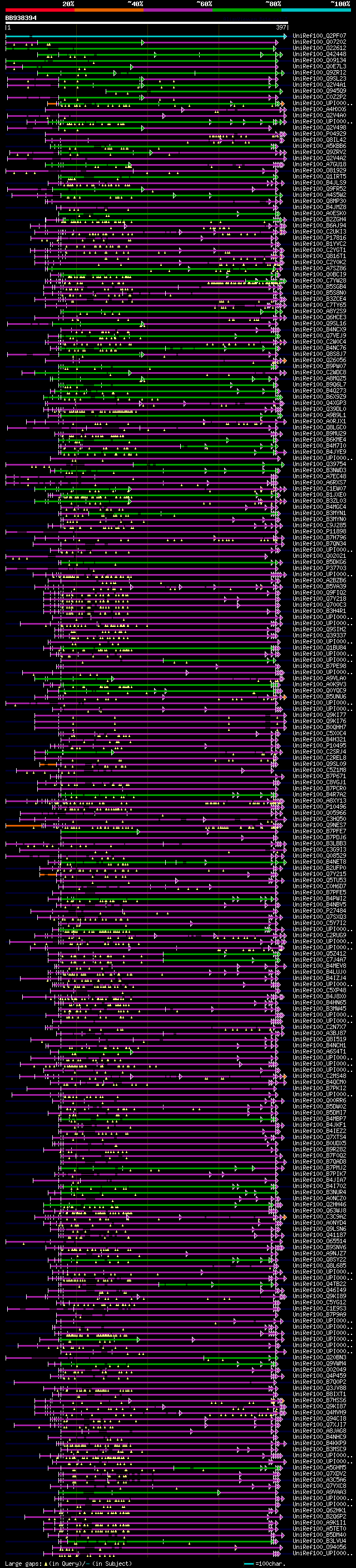356x1568 pixels.
Task: Select hit UniRef100_P11898
Action: [319, 531]
